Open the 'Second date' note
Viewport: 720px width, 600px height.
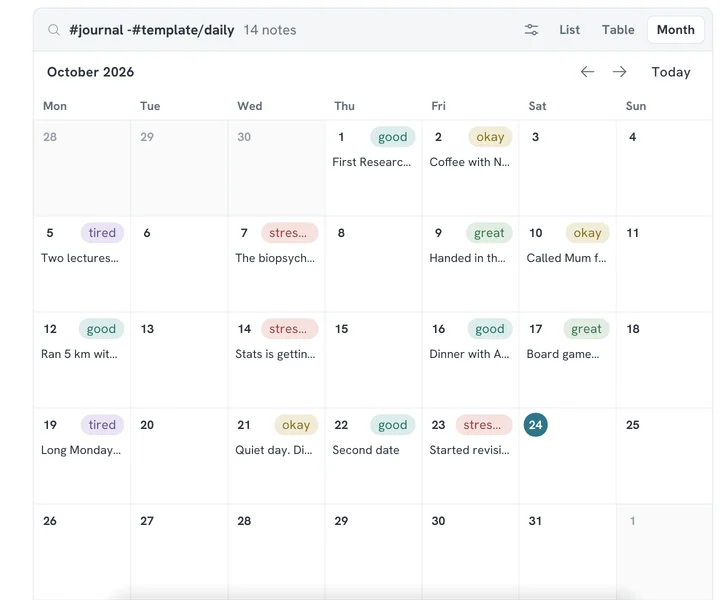(366, 450)
